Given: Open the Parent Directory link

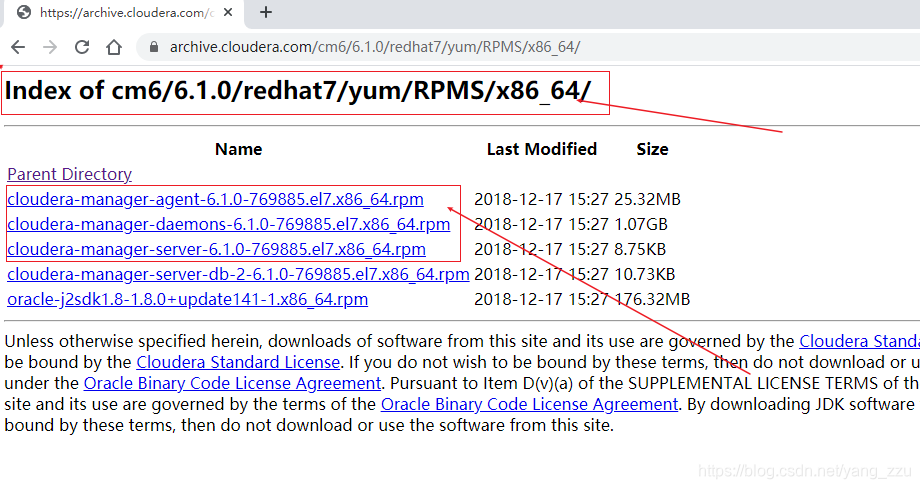Looking at the screenshot, I should tap(69, 174).
